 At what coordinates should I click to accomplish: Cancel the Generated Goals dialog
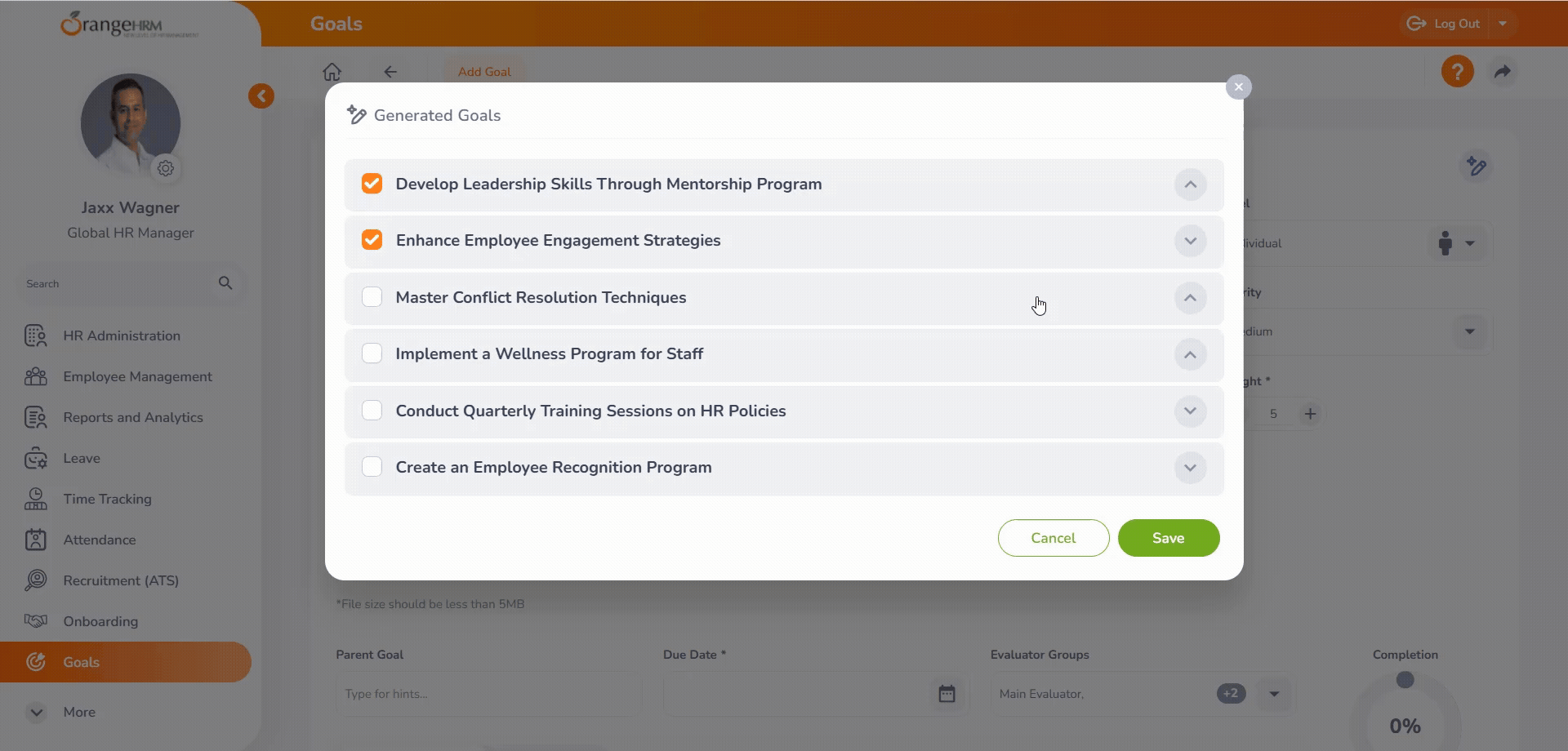point(1053,538)
